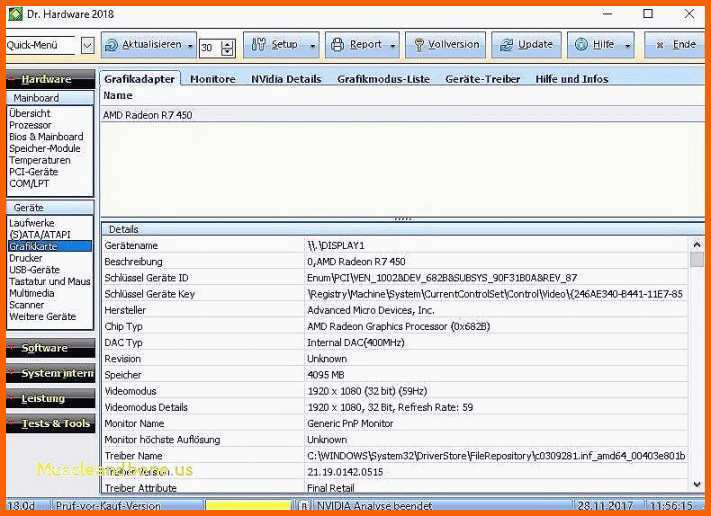The image size is (711, 516).
Task: Open the Hilfe dropdown arrow
Action: pos(628,46)
